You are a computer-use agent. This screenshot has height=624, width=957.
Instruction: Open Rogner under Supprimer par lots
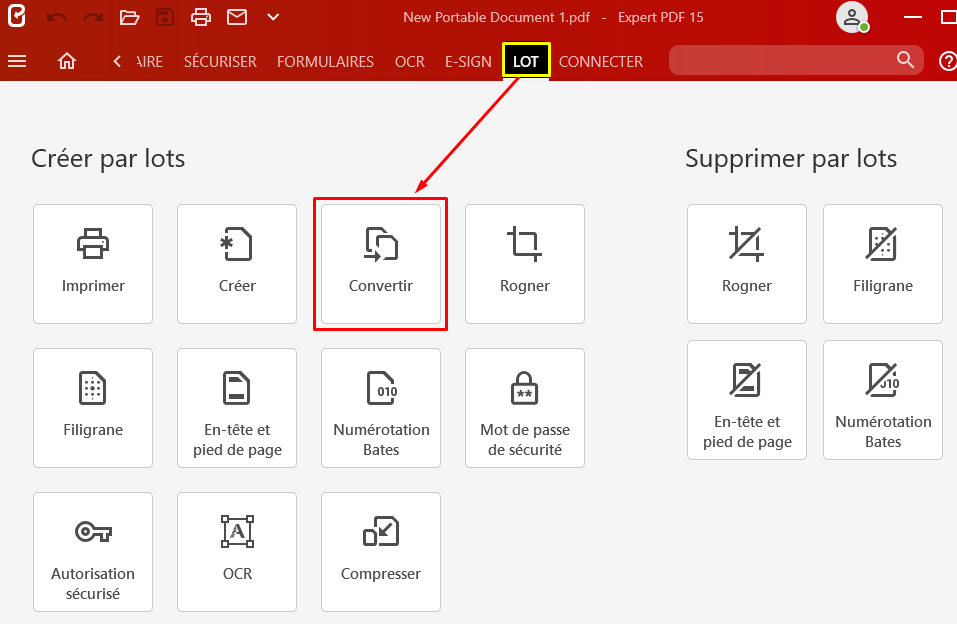point(747,264)
